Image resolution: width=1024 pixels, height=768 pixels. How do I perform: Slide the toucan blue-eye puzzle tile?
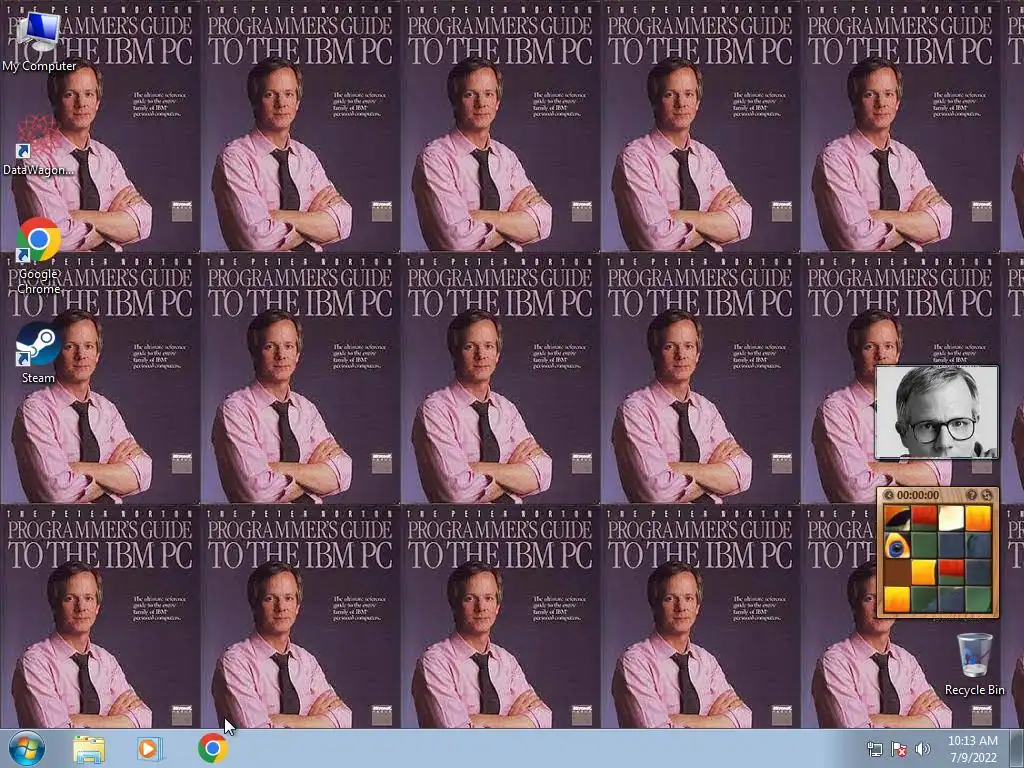click(897, 545)
